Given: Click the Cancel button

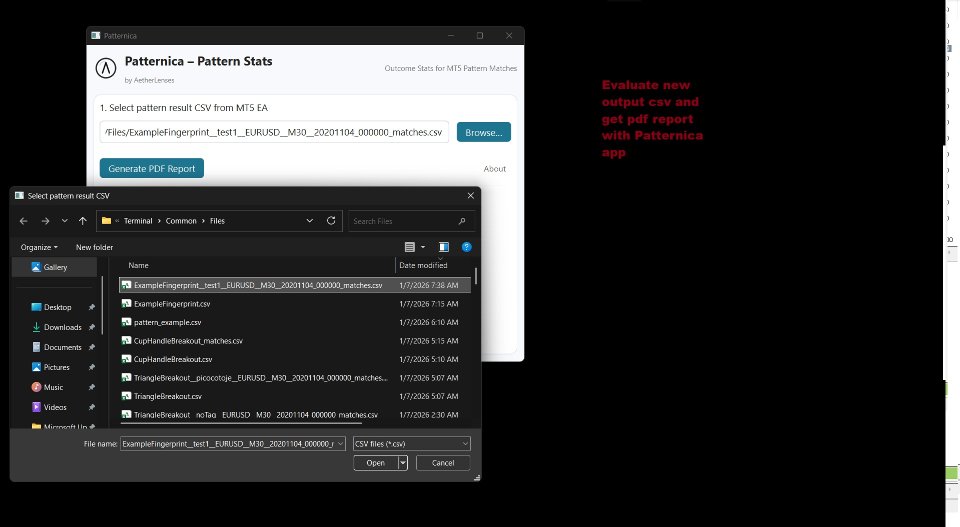Looking at the screenshot, I should 443,463.
